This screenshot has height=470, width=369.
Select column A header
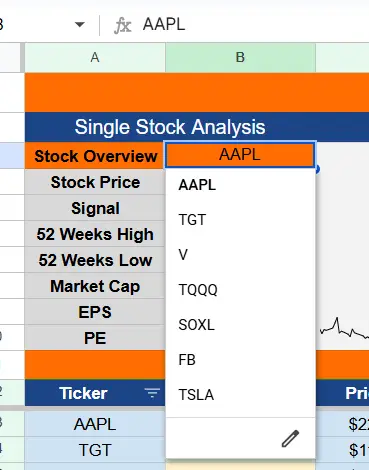coord(95,57)
